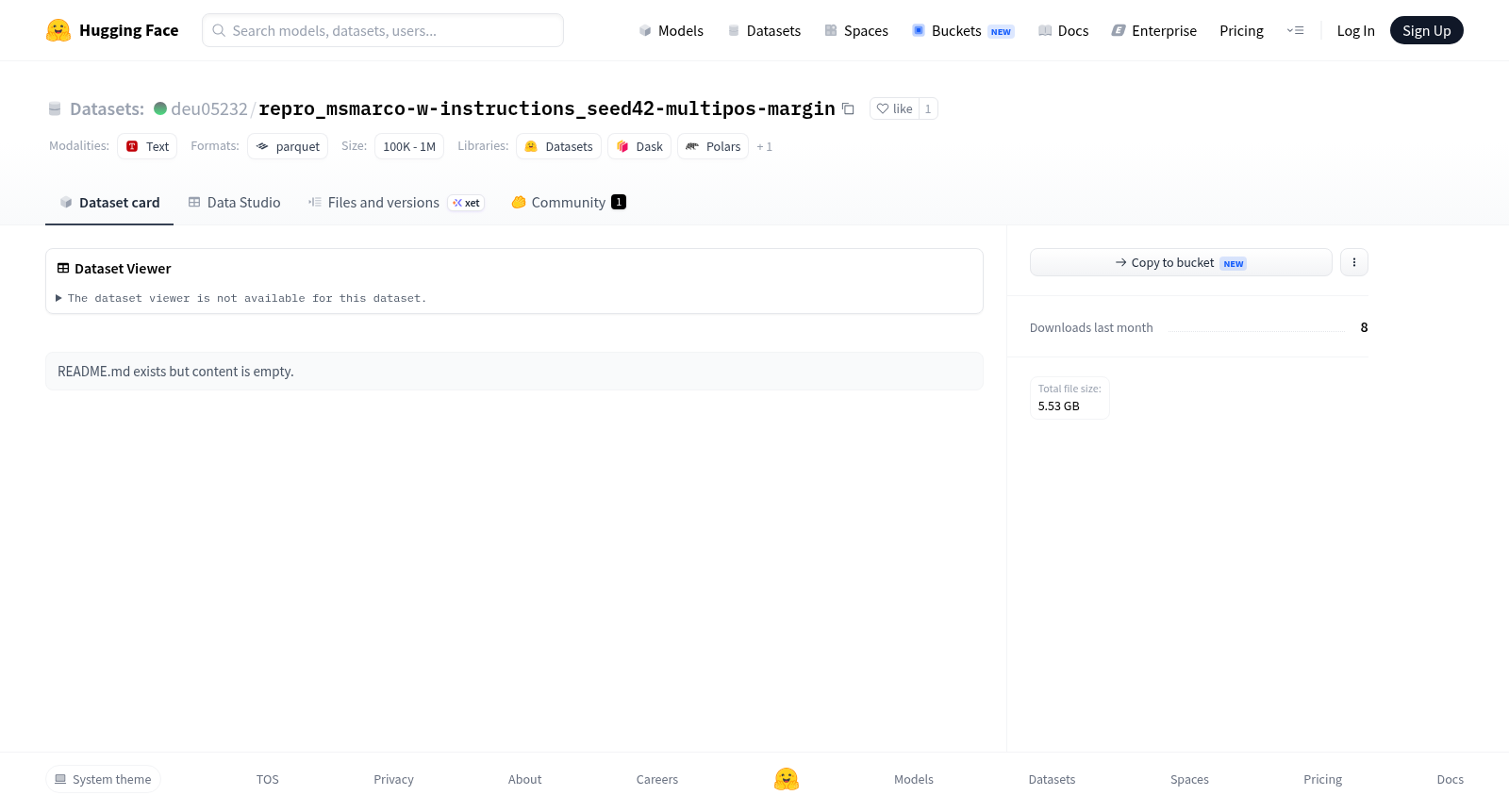Copy the dataset name to the clipboard
Viewport: 1509px width, 812px height.
[x=848, y=108]
